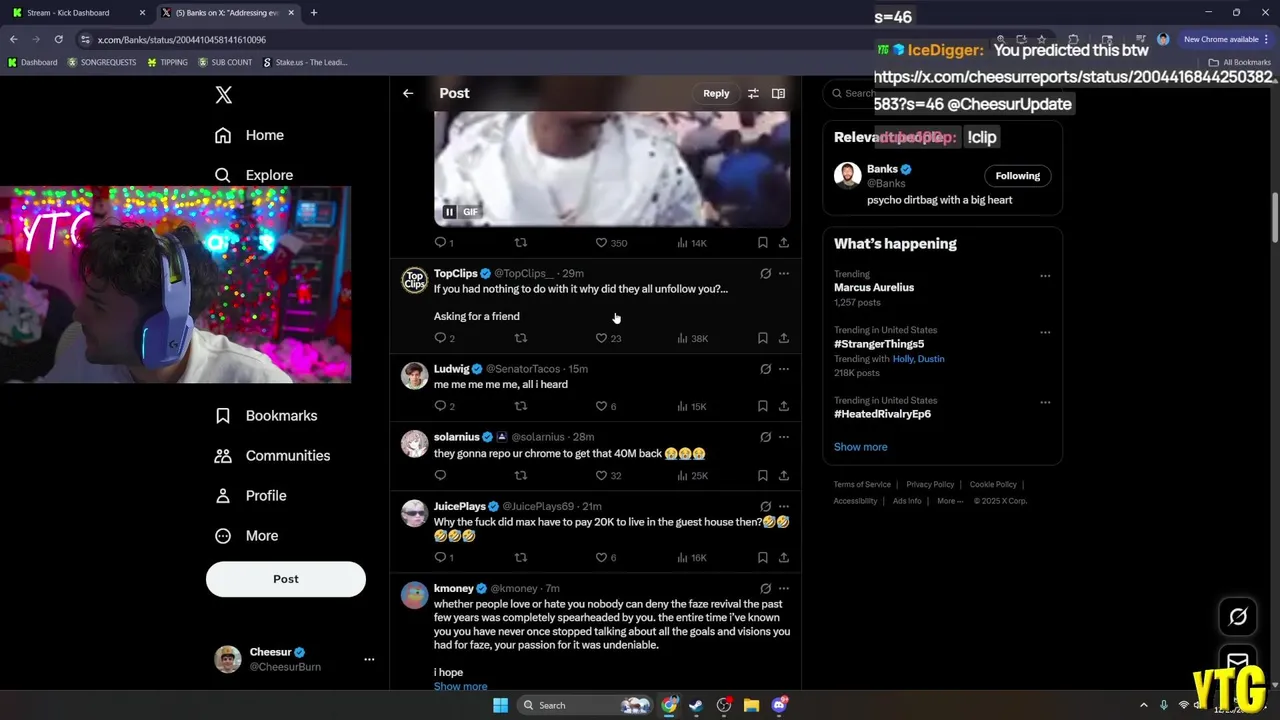Repost the TopClips reply
This screenshot has height=720, width=1280.
520,338
